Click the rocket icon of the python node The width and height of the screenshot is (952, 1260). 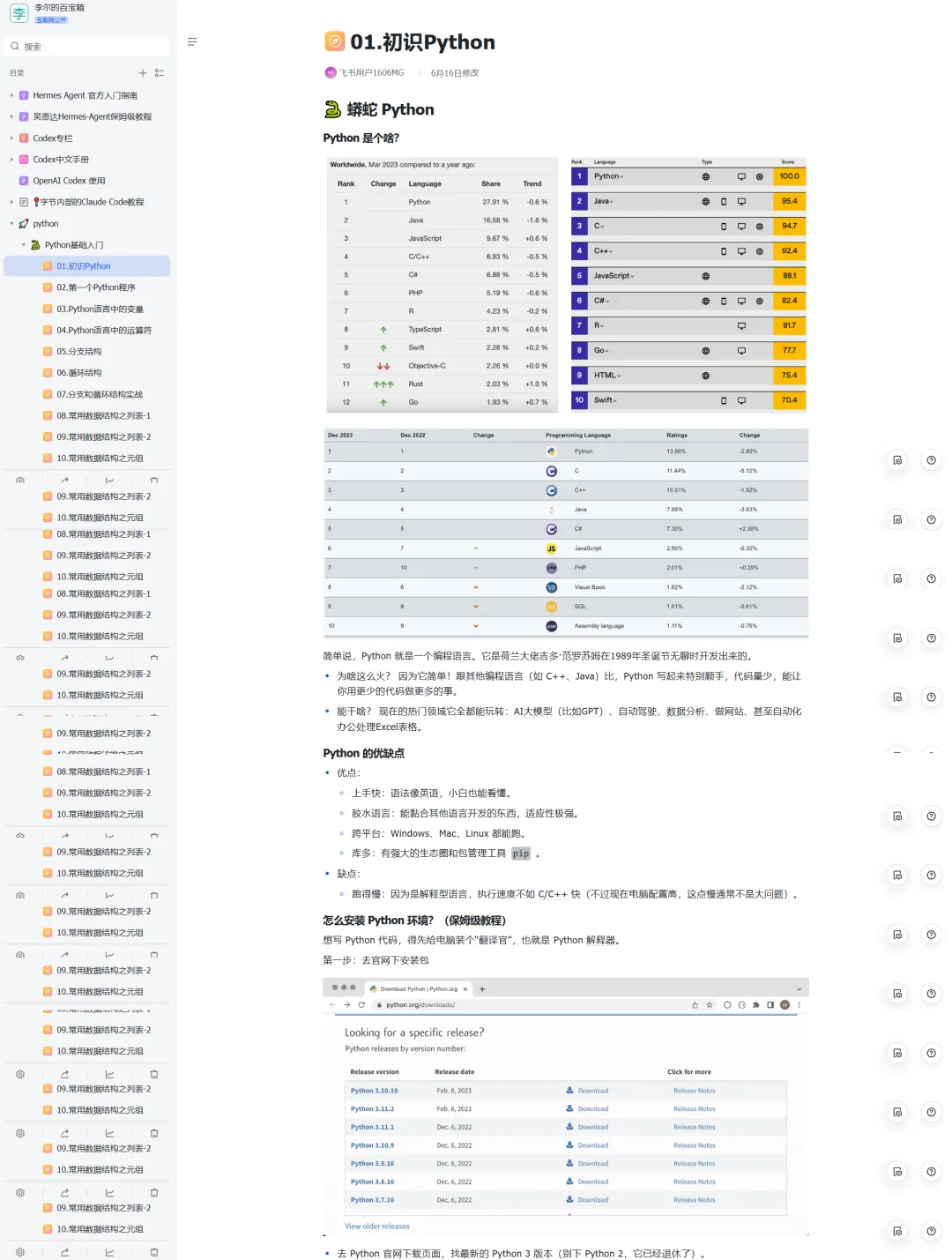pyautogui.click(x=24, y=224)
